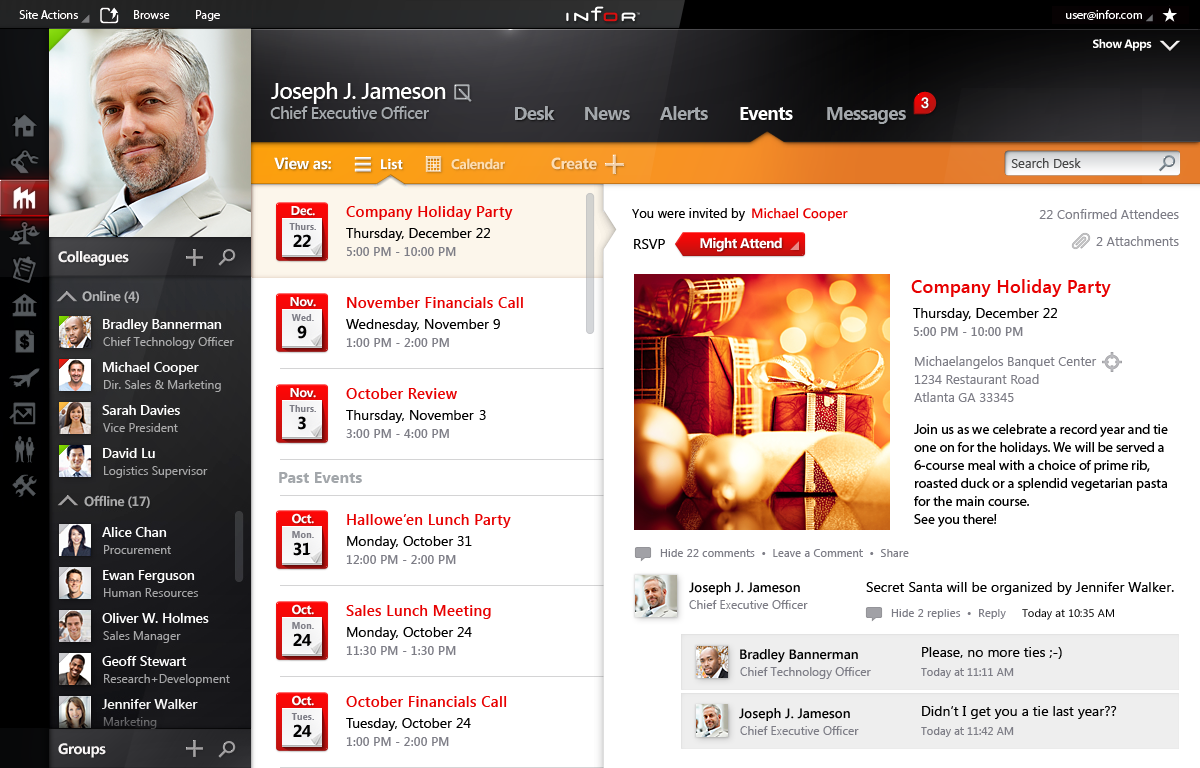The height and width of the screenshot is (768, 1200).
Task: Click the Dec. 22 calendar date icon
Action: (x=302, y=231)
